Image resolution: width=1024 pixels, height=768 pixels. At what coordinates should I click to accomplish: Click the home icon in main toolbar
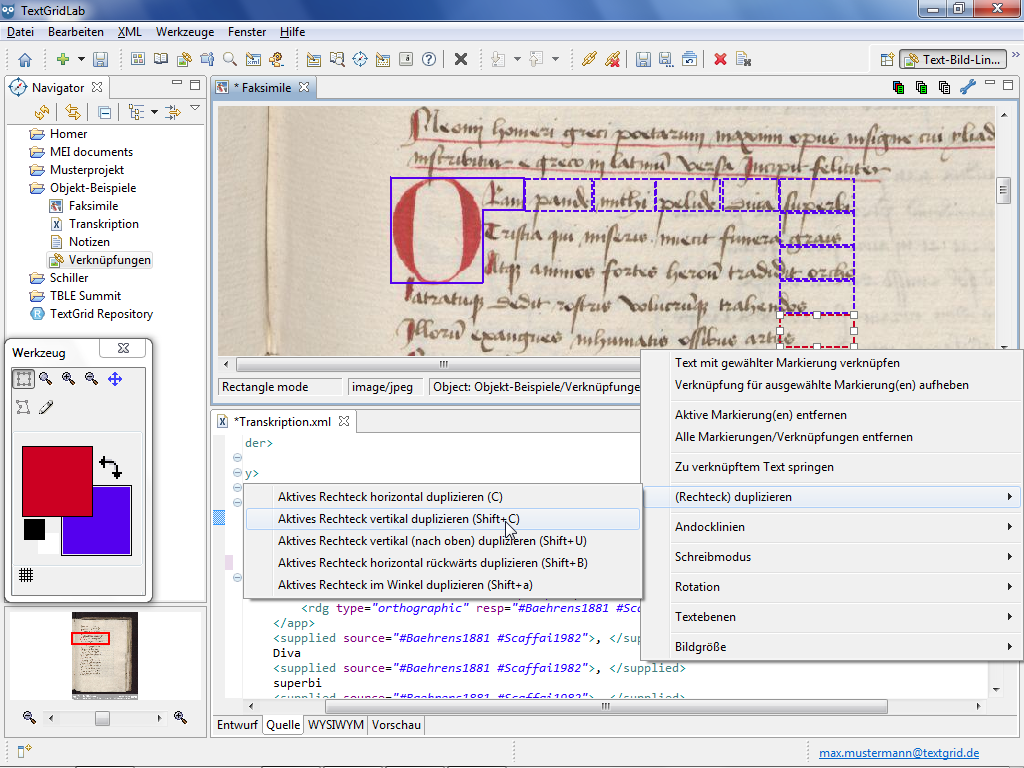(25, 59)
